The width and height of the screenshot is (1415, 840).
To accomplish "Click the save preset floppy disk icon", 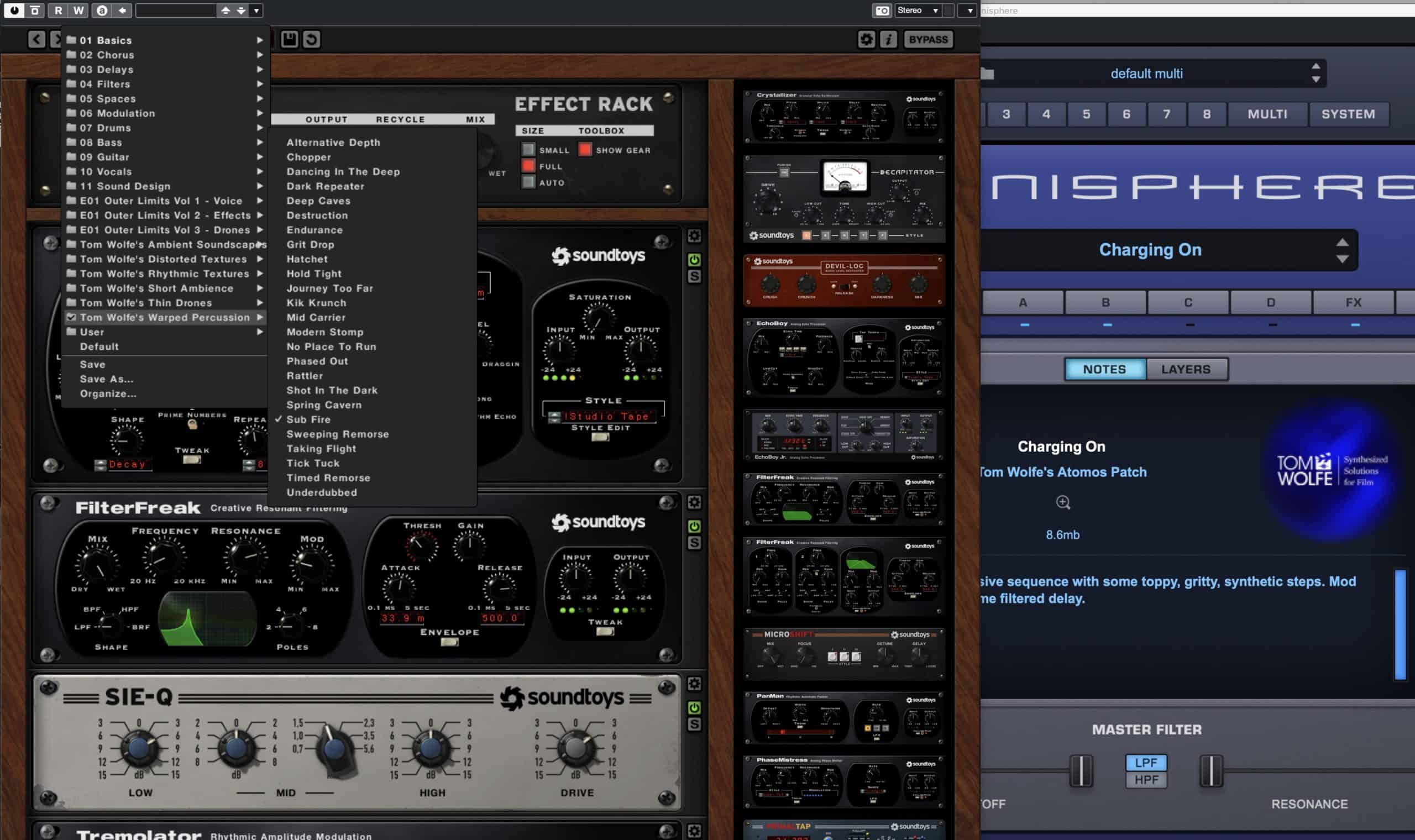I will click(x=289, y=39).
